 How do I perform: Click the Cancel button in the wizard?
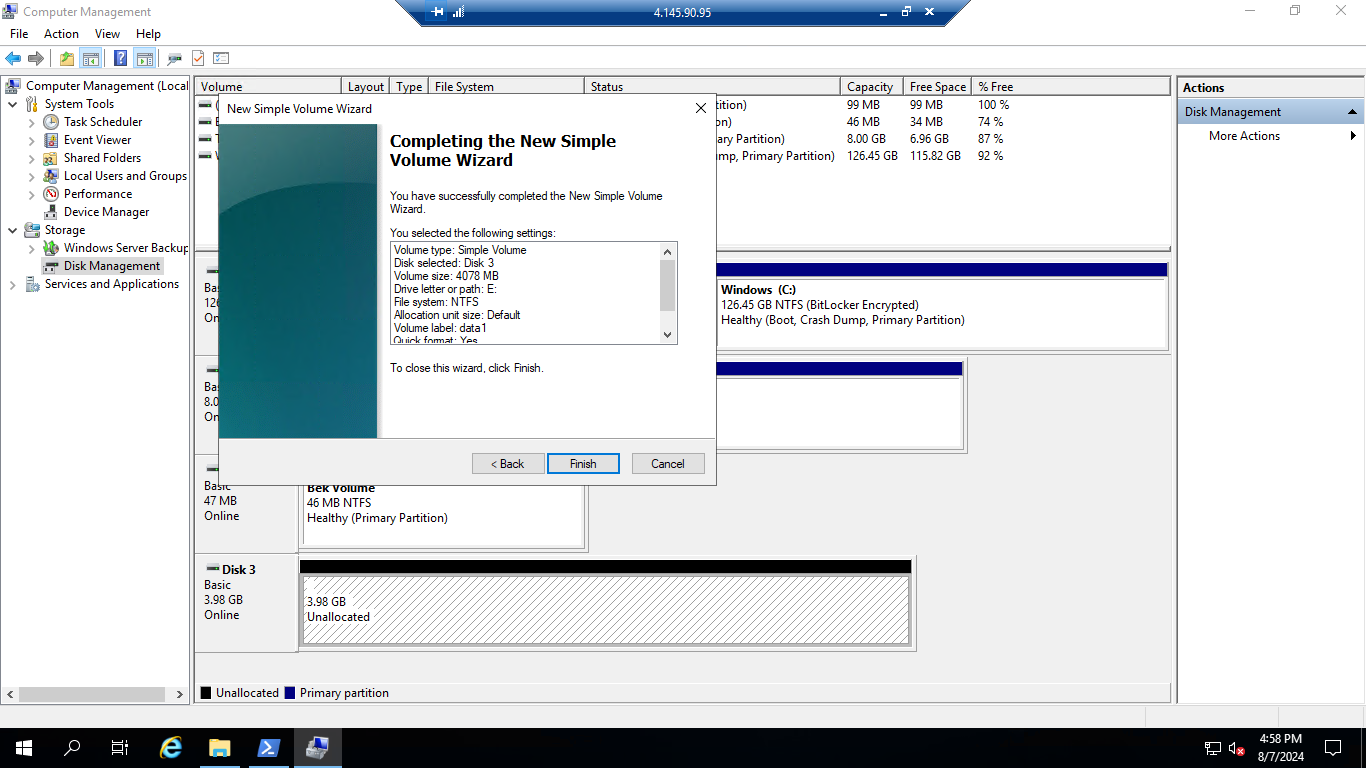click(668, 464)
